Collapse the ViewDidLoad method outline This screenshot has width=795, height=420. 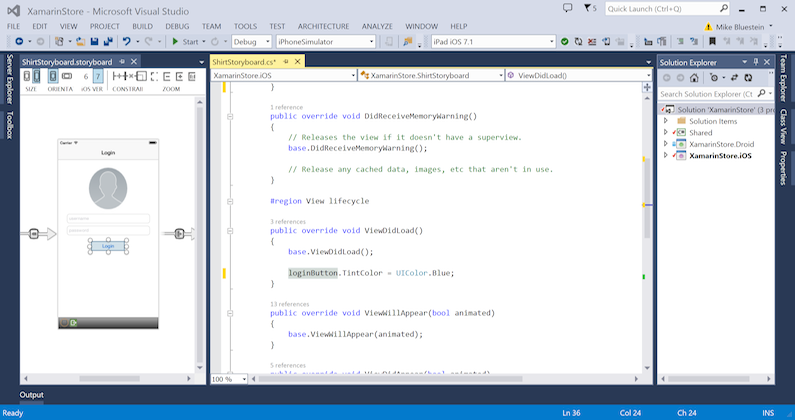pos(230,231)
